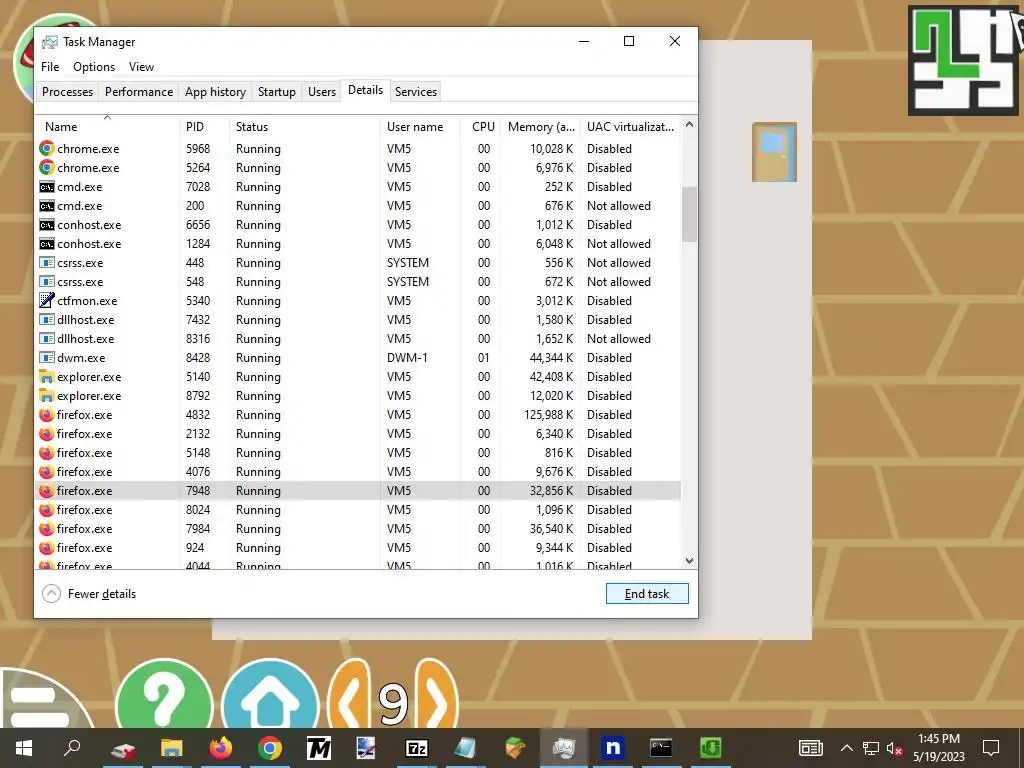Viewport: 1024px width, 768px height.
Task: Select the chrome.exe row name with PID 5264
Action: (x=88, y=168)
